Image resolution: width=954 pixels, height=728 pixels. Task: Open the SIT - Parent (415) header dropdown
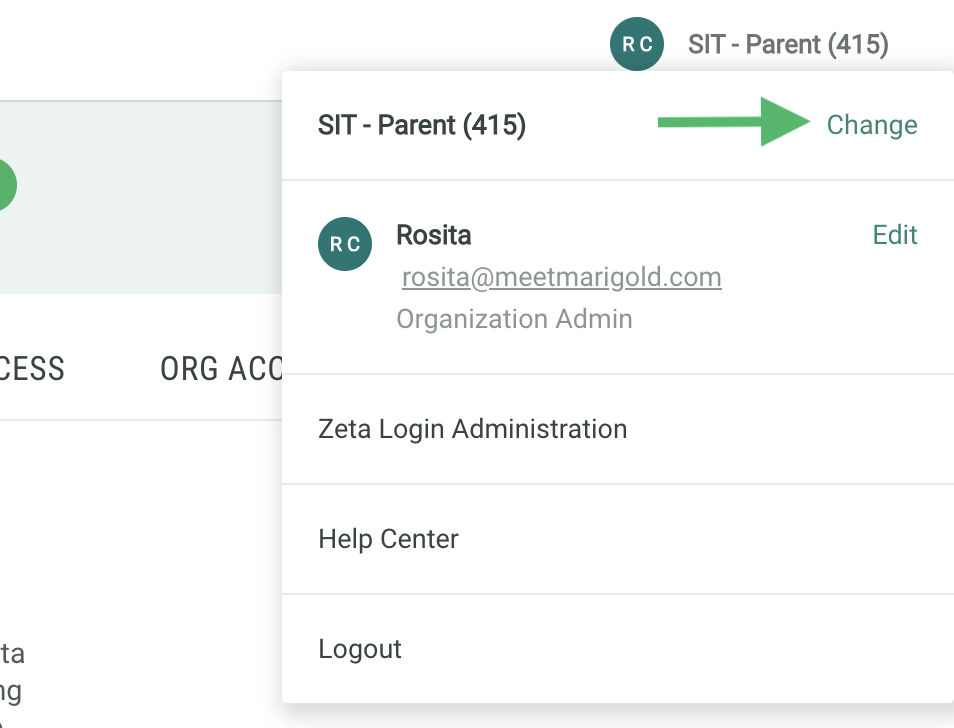(x=788, y=44)
